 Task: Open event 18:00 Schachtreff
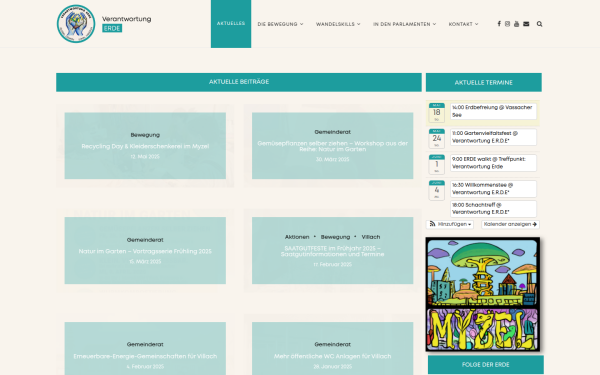[x=493, y=209]
